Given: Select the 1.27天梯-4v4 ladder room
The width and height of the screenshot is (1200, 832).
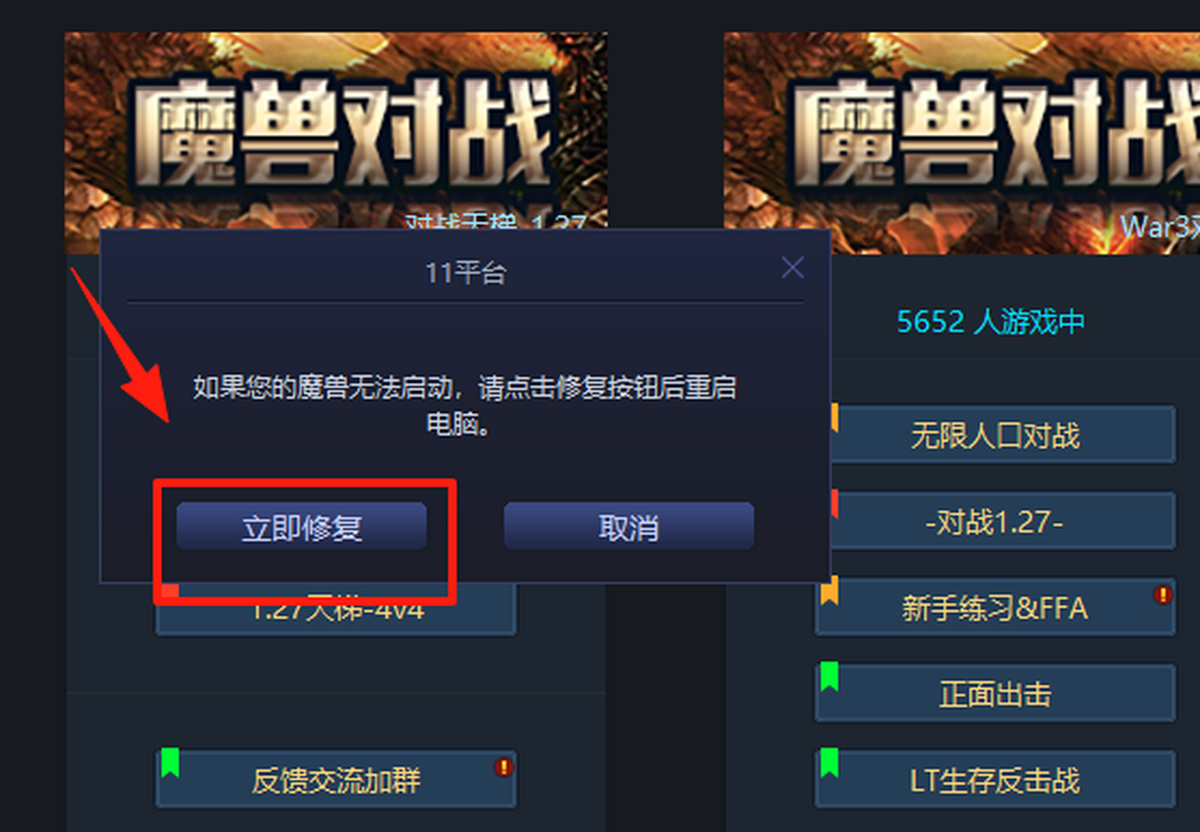Looking at the screenshot, I should pos(336,609).
